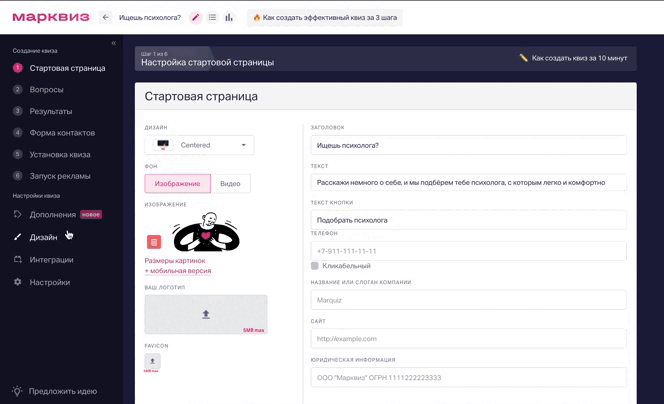This screenshot has height=404, width=664.
Task: Open Интеграции settings section
Action: [51, 260]
